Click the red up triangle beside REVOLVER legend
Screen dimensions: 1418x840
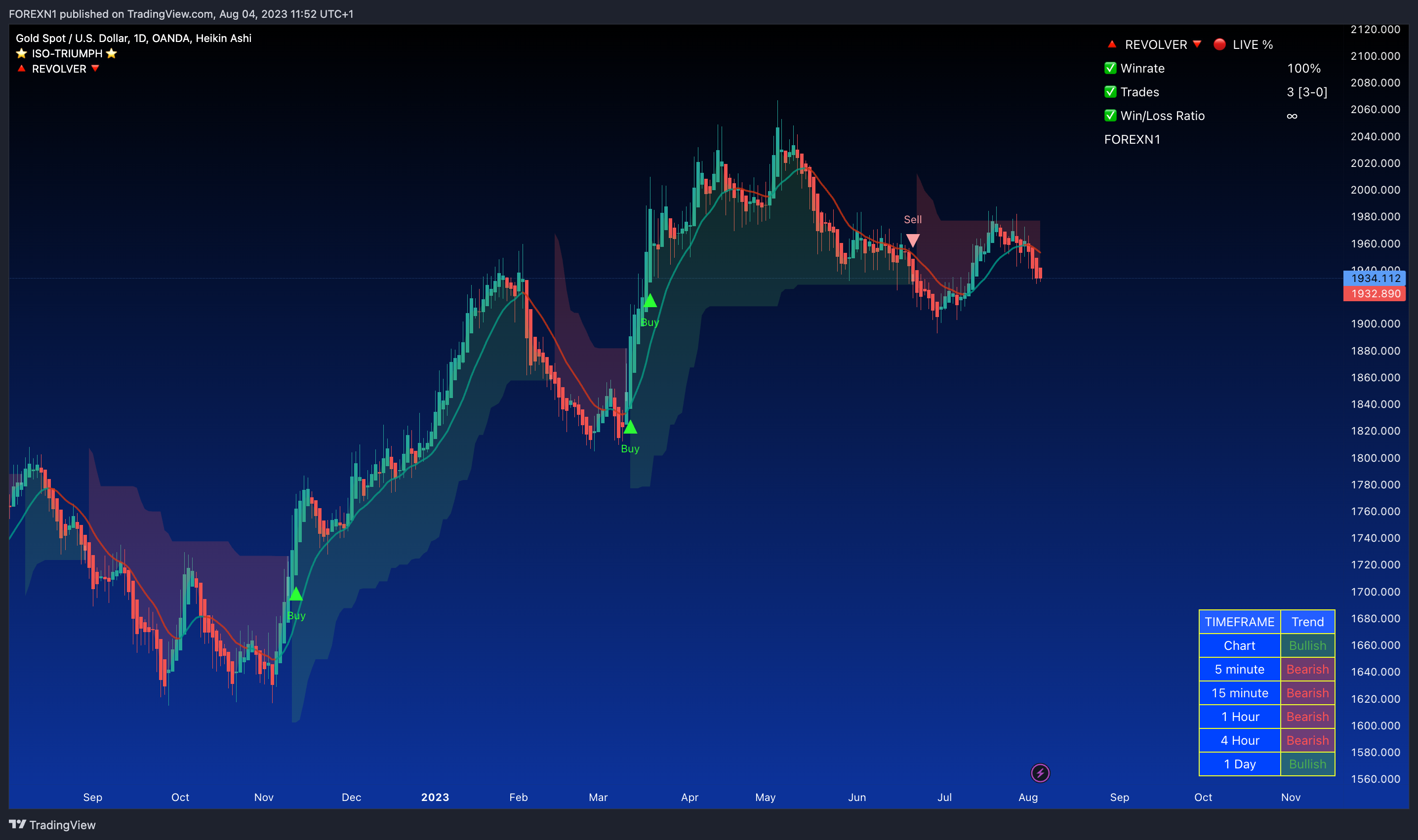22,69
